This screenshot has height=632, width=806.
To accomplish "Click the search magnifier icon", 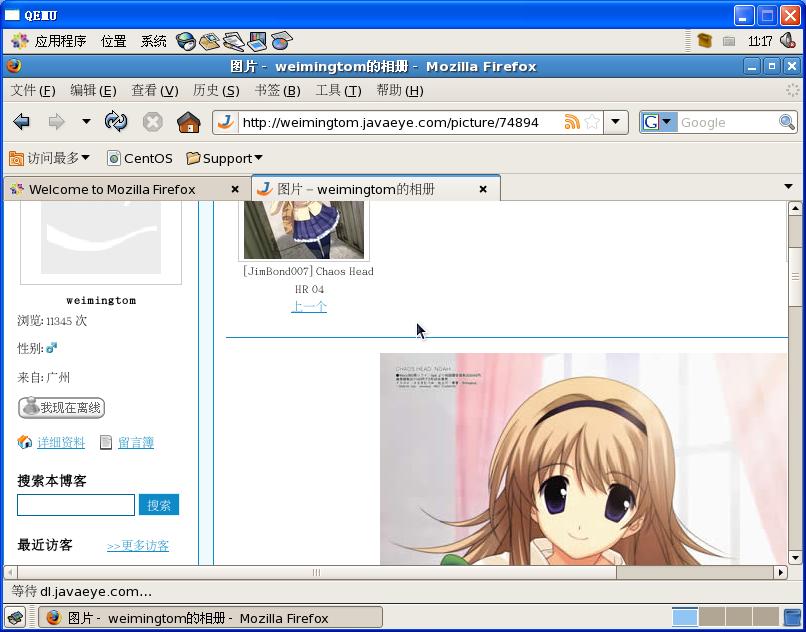I will tap(786, 122).
